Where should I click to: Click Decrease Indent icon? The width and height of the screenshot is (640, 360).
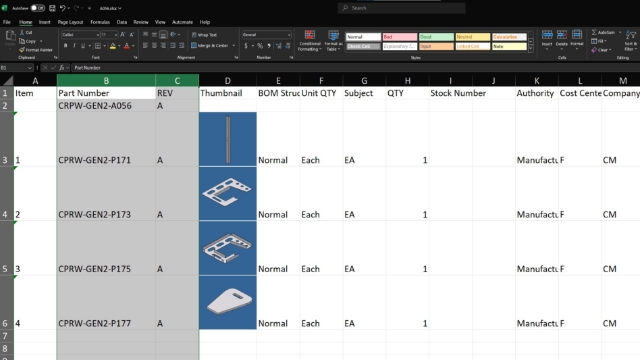(173, 46)
